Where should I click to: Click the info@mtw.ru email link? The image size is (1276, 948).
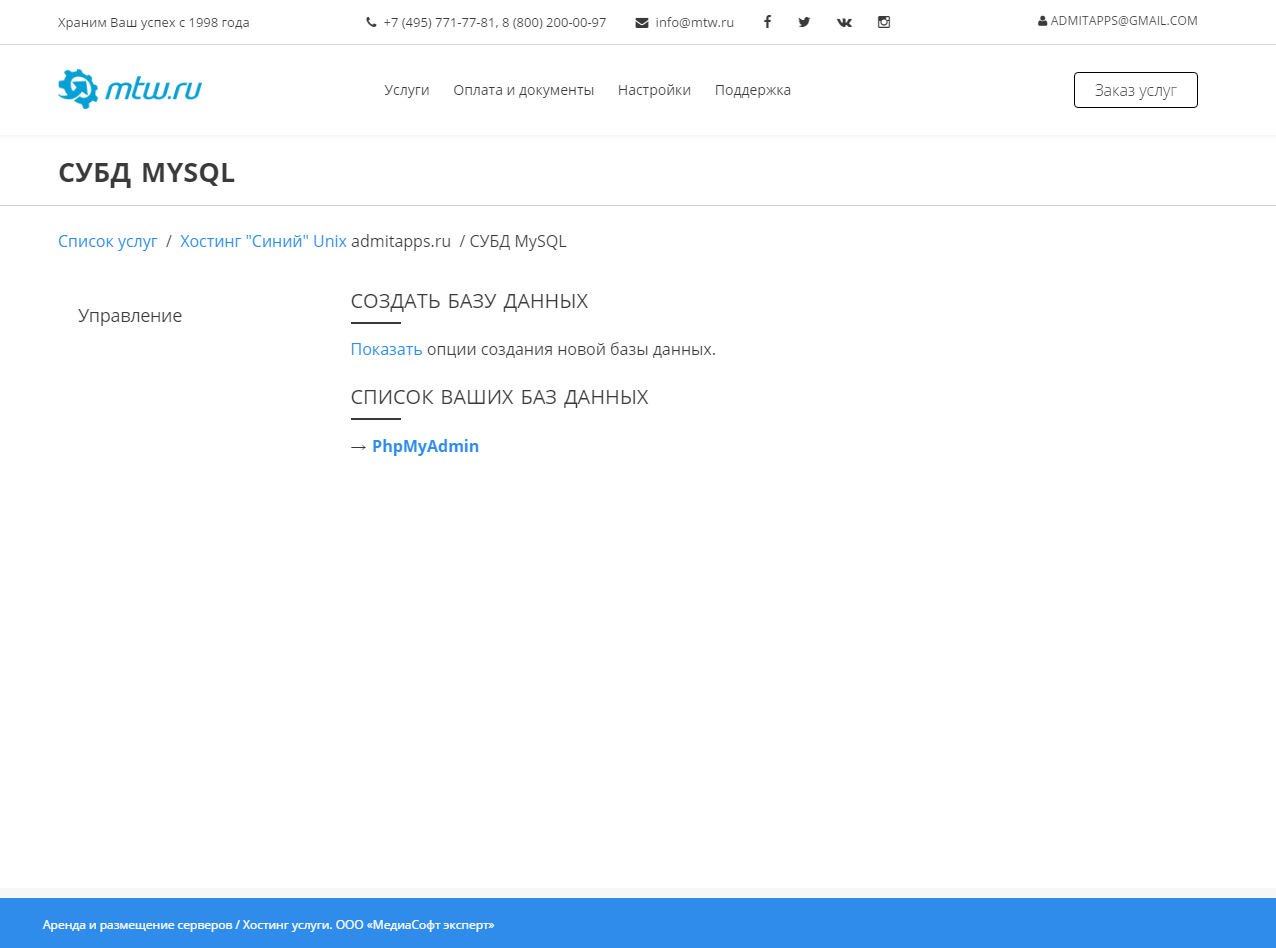coord(695,22)
